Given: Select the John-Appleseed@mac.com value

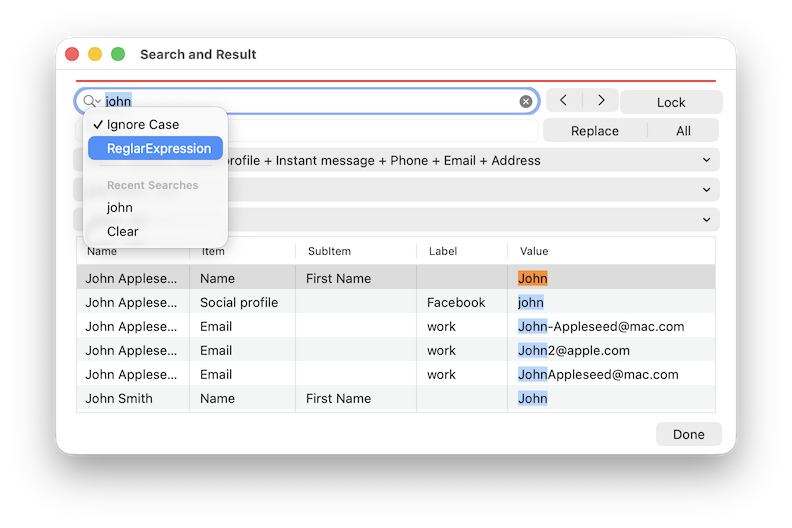Looking at the screenshot, I should [601, 326].
